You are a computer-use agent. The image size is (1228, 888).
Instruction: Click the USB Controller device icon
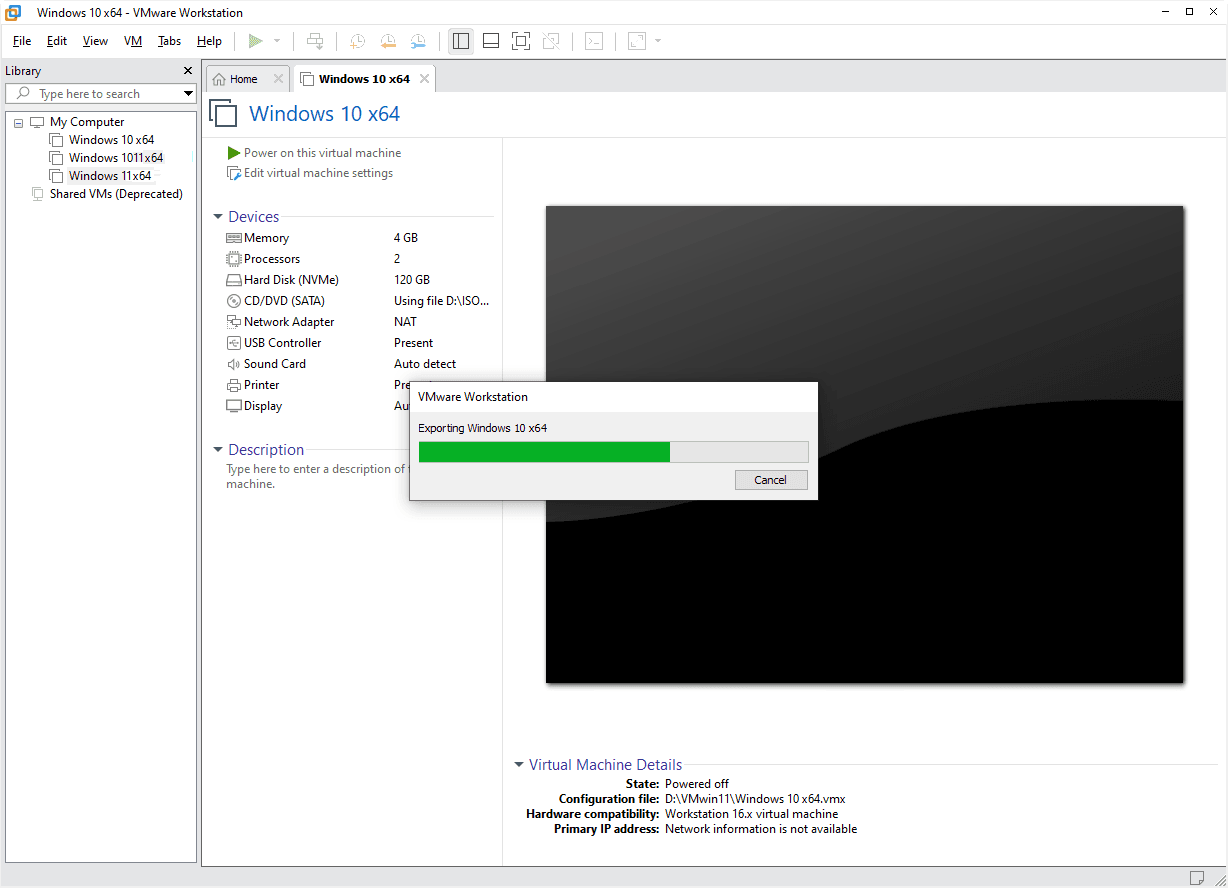(x=234, y=343)
